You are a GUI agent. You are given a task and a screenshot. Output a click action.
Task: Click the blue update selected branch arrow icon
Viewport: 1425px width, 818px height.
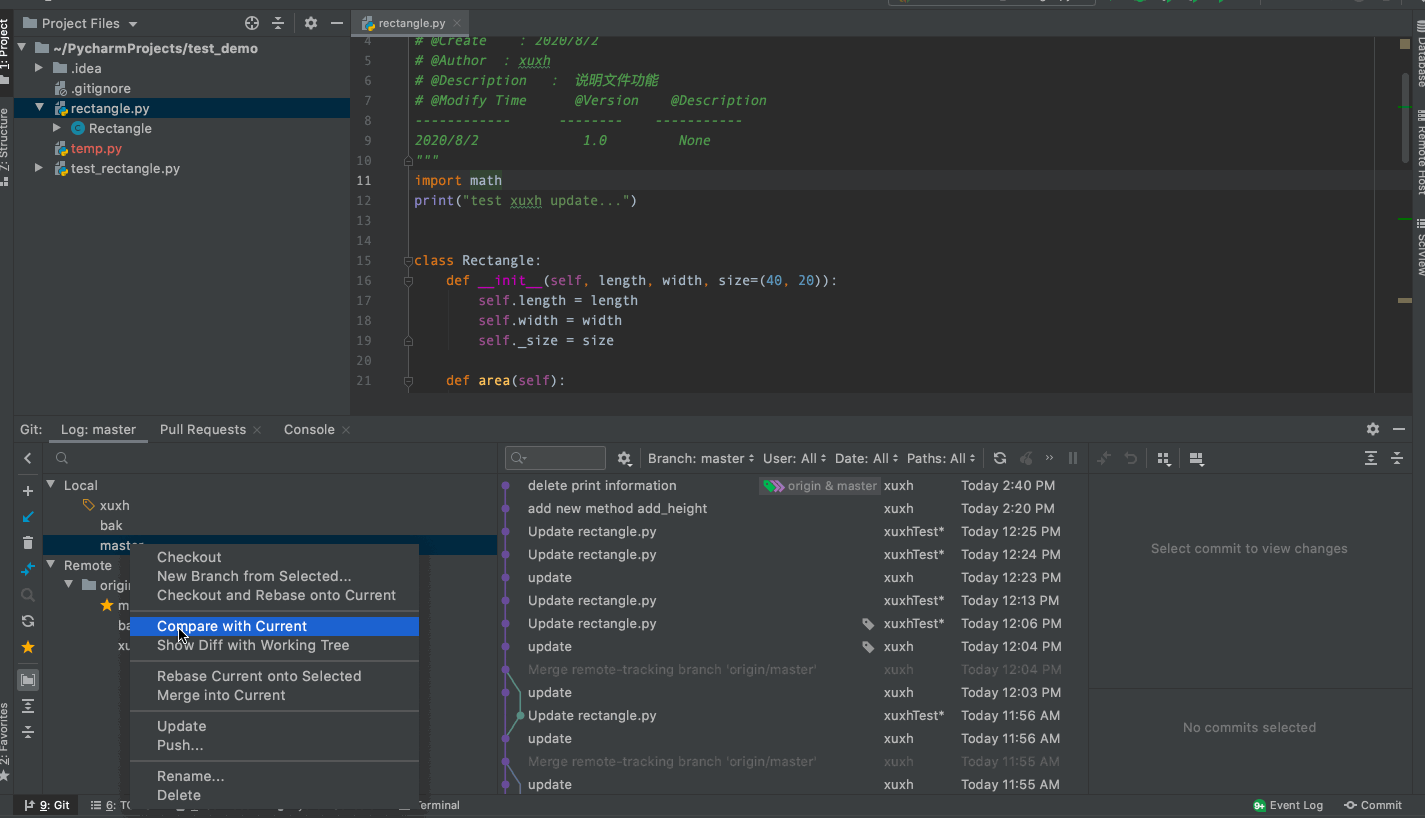point(28,517)
